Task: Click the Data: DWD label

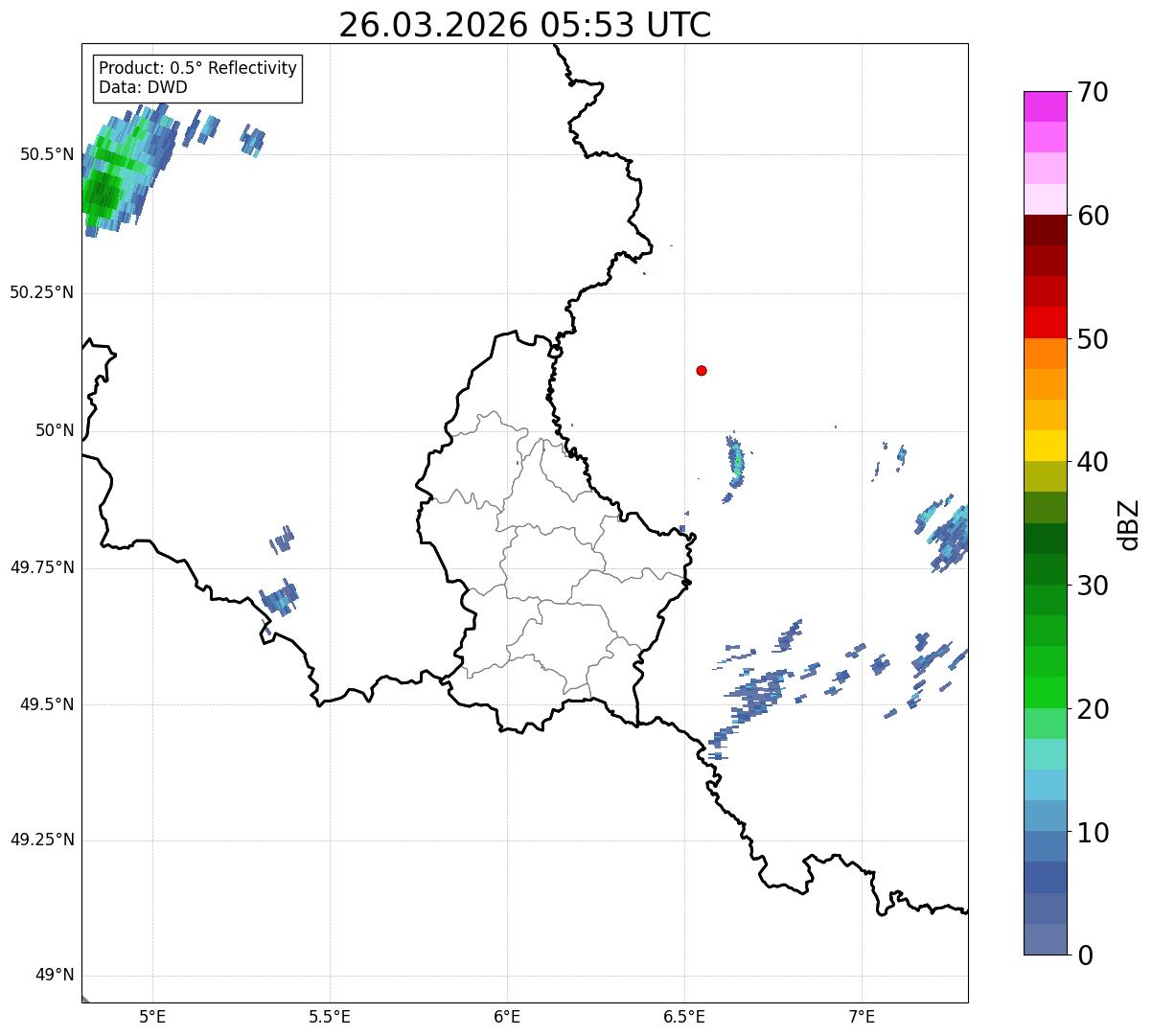Action: tap(143, 87)
